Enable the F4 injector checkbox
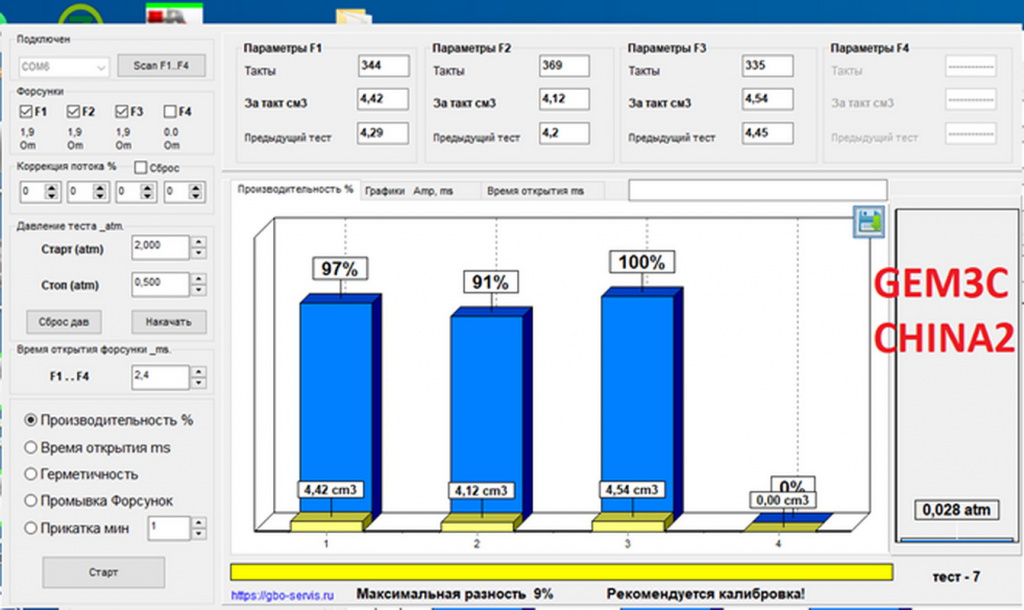This screenshot has height=610, width=1024. click(x=170, y=112)
